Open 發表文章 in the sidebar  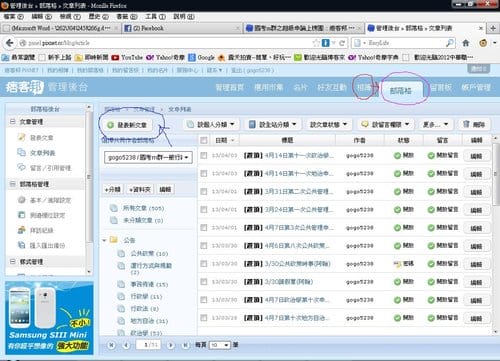[36, 137]
